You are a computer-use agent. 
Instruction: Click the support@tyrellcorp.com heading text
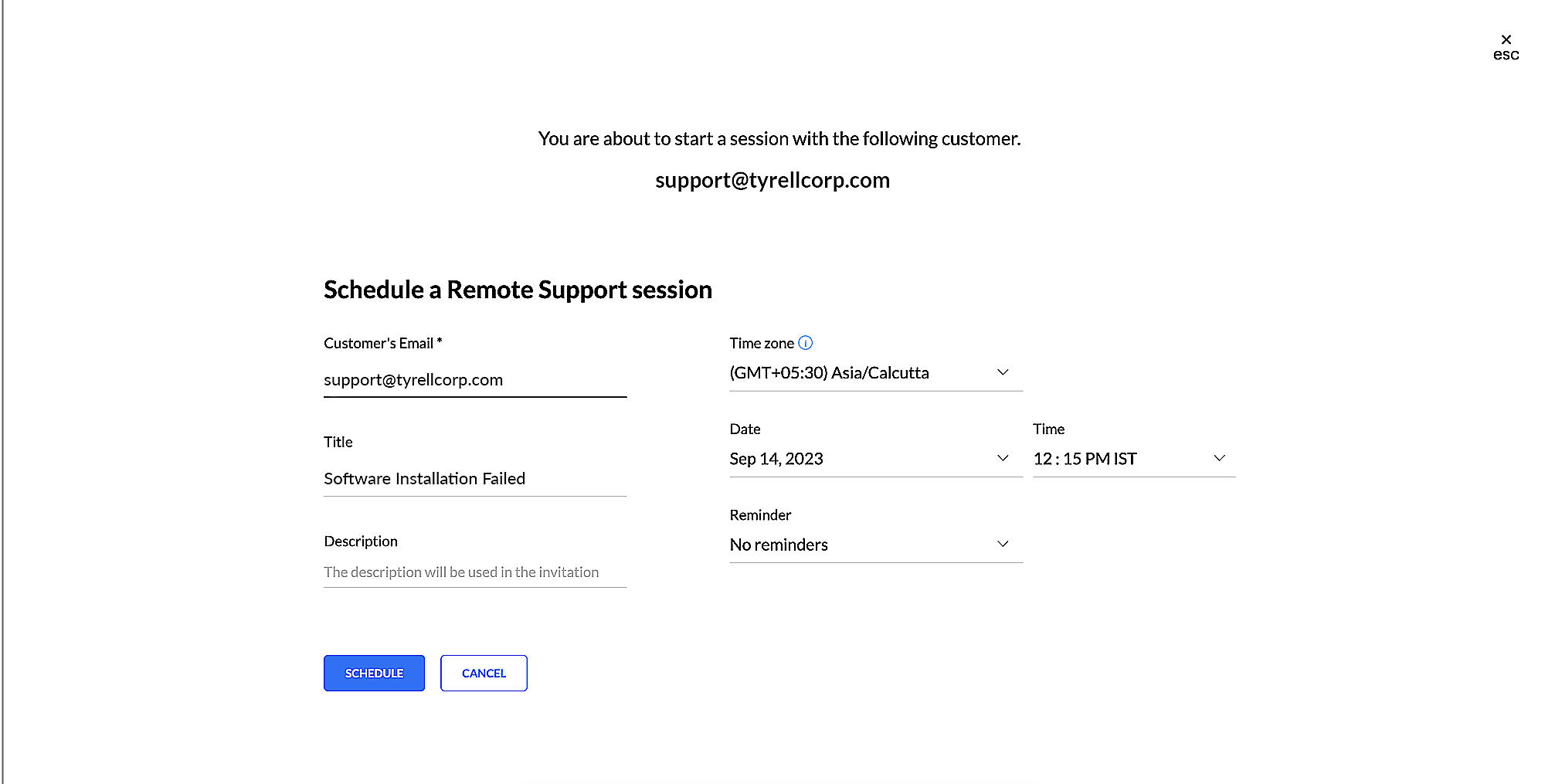click(x=772, y=180)
